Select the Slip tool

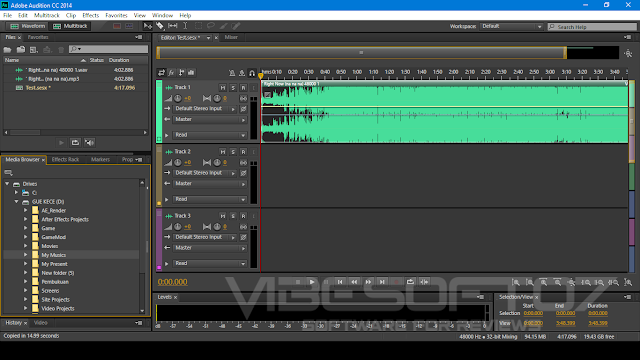point(173,26)
